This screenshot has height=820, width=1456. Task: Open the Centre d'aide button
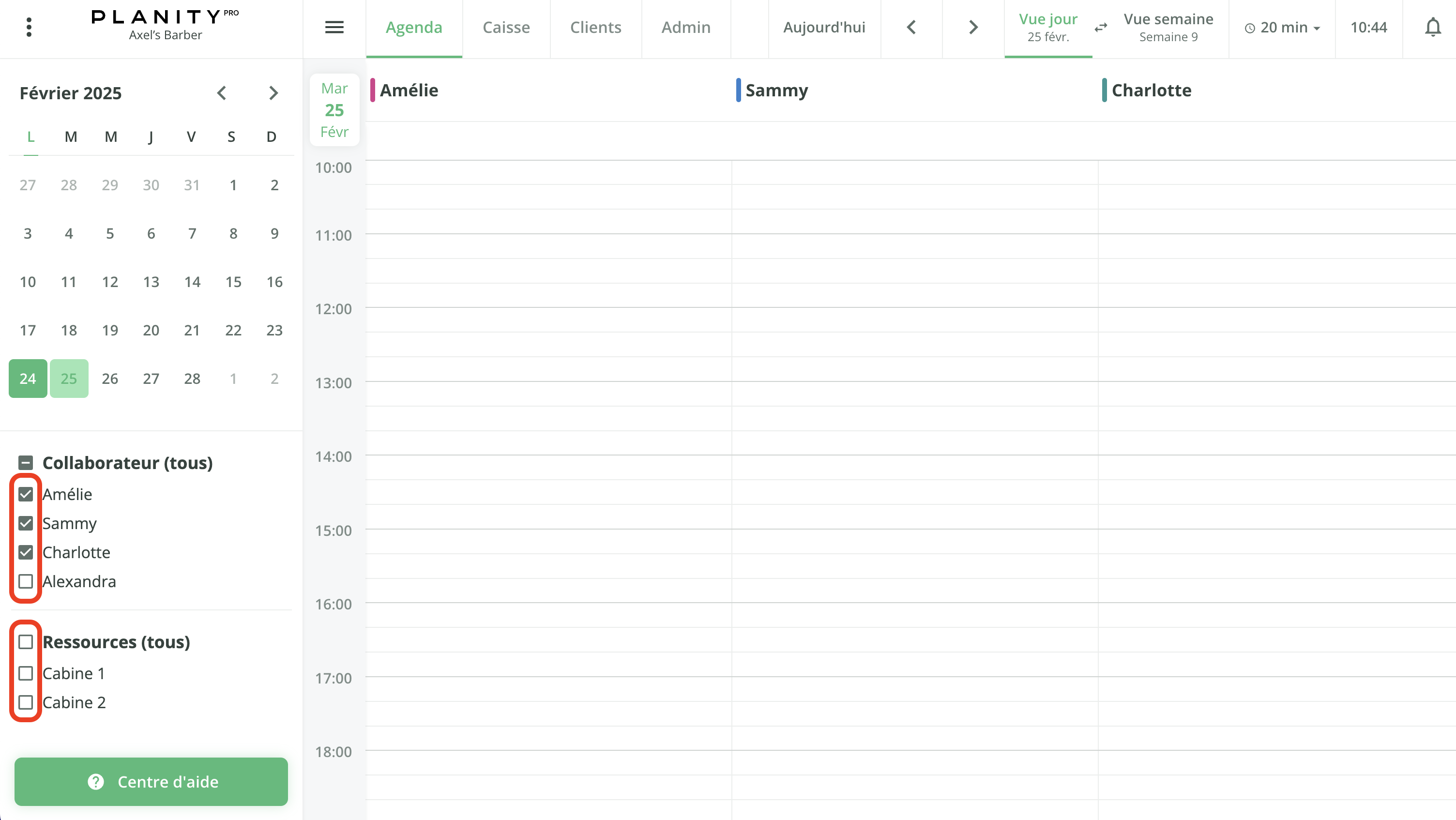point(151,781)
